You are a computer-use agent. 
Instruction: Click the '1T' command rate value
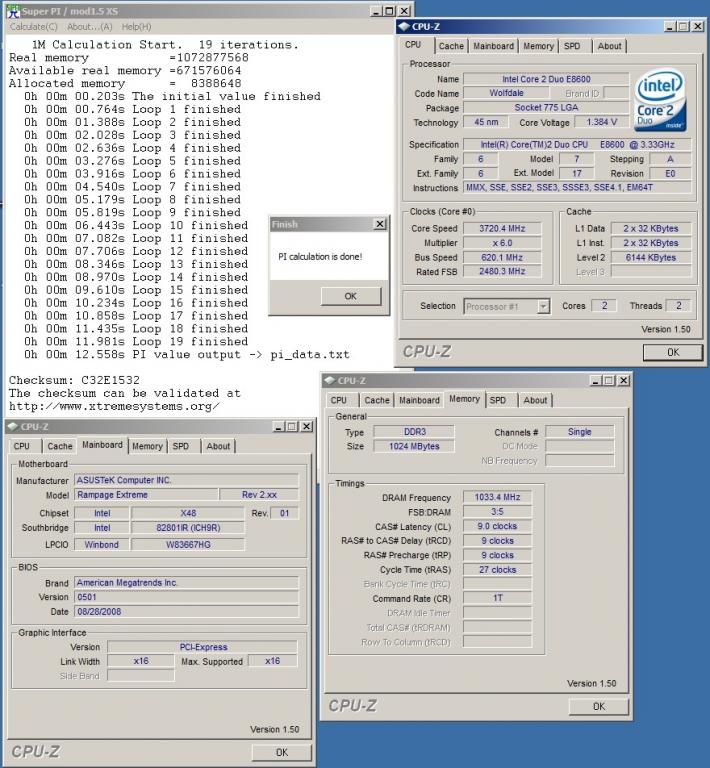(497, 599)
